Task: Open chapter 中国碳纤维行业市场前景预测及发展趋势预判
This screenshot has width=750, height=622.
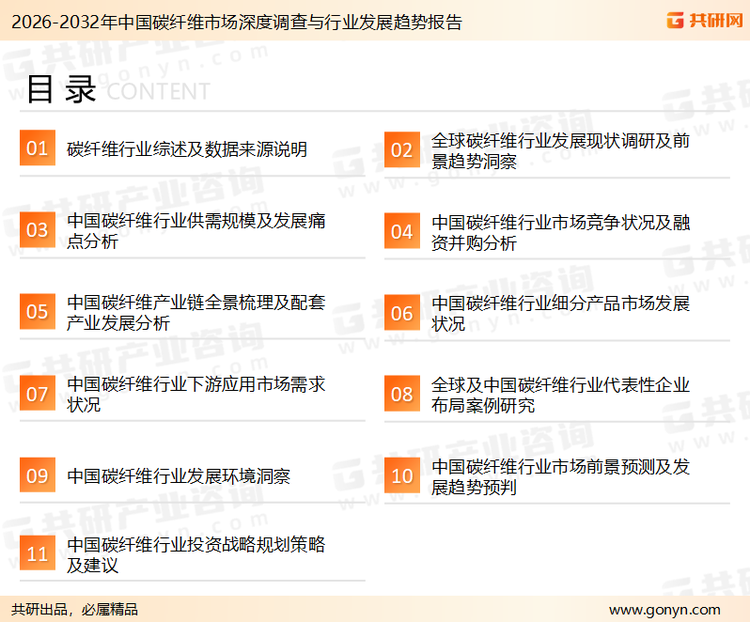Action: 560,477
